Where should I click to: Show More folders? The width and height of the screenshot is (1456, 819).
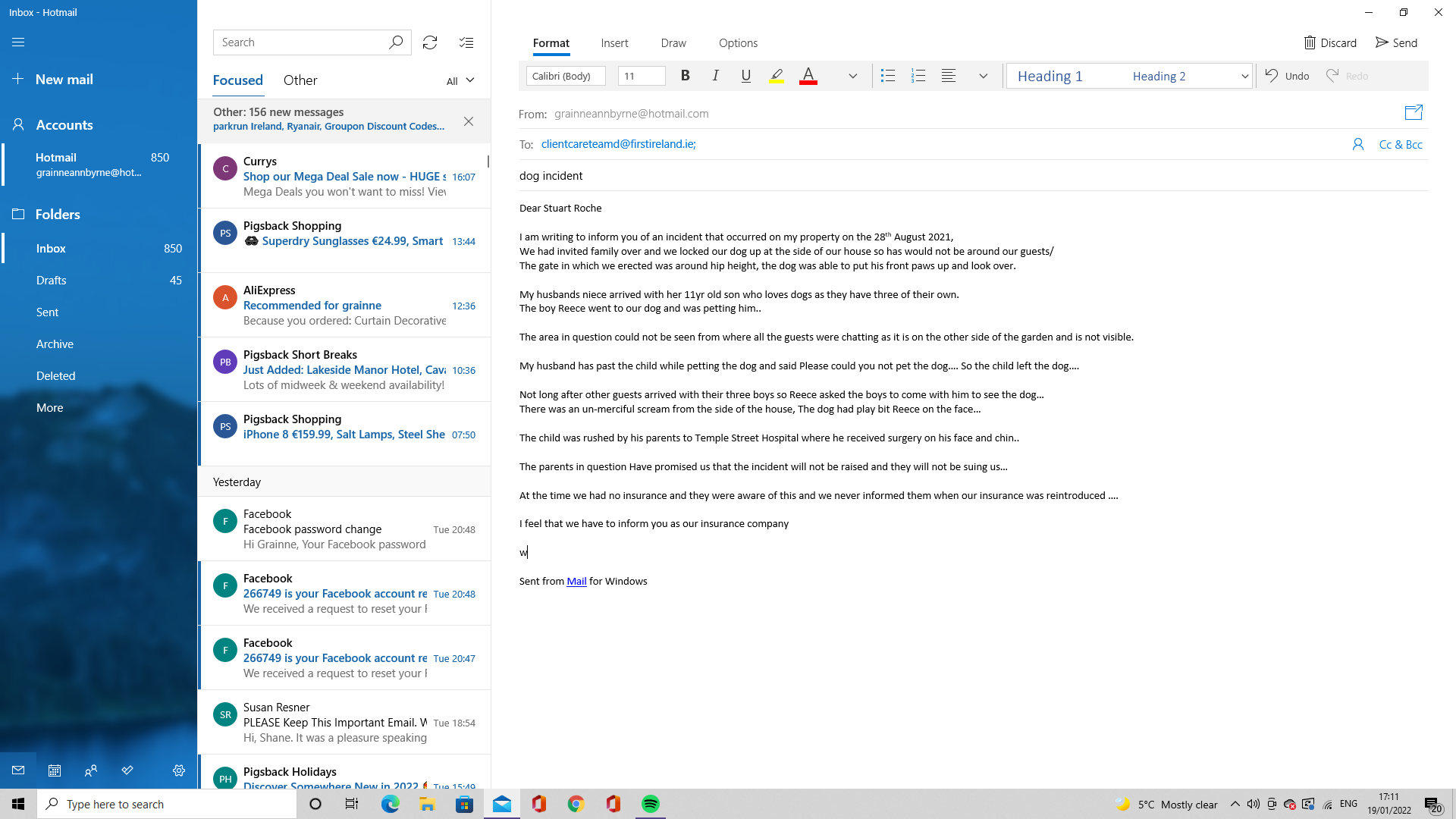[99, 408]
